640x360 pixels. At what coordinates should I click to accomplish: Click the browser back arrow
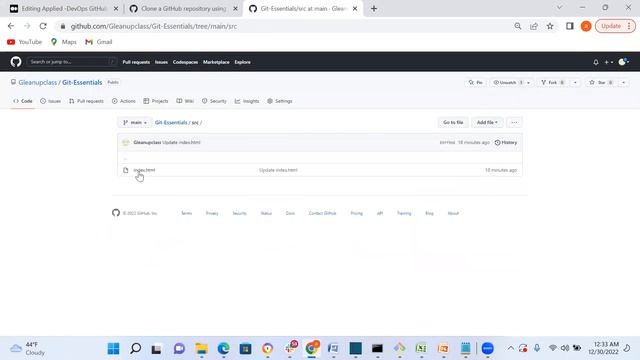point(11,26)
